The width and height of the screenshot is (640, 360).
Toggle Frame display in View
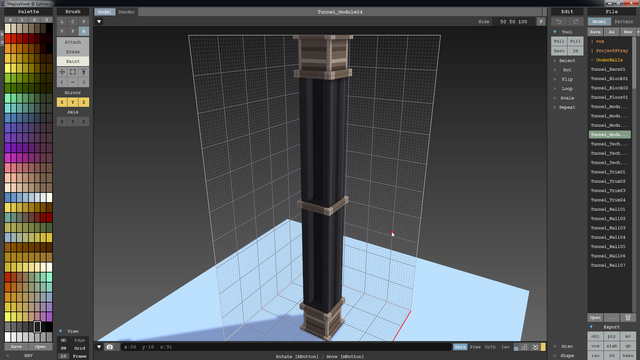pyautogui.click(x=80, y=356)
